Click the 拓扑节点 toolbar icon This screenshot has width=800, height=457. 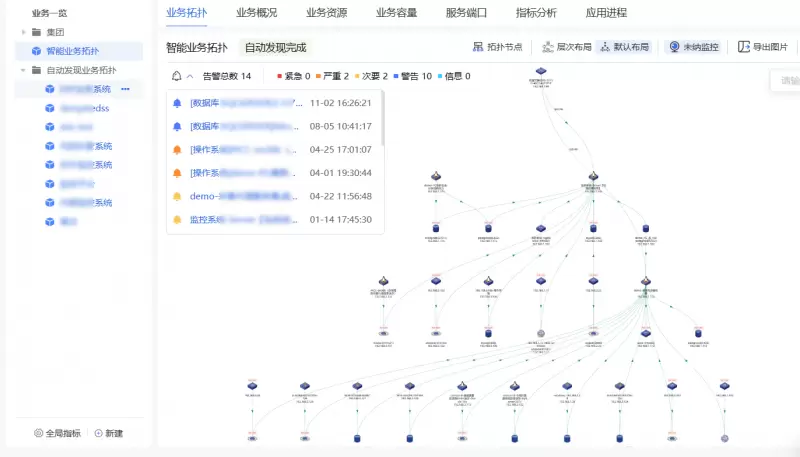coord(478,47)
